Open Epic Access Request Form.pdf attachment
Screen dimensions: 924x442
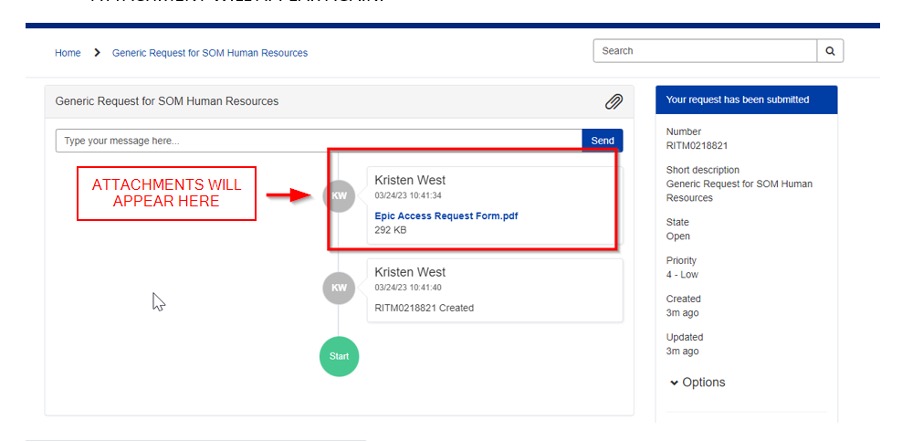coord(446,216)
